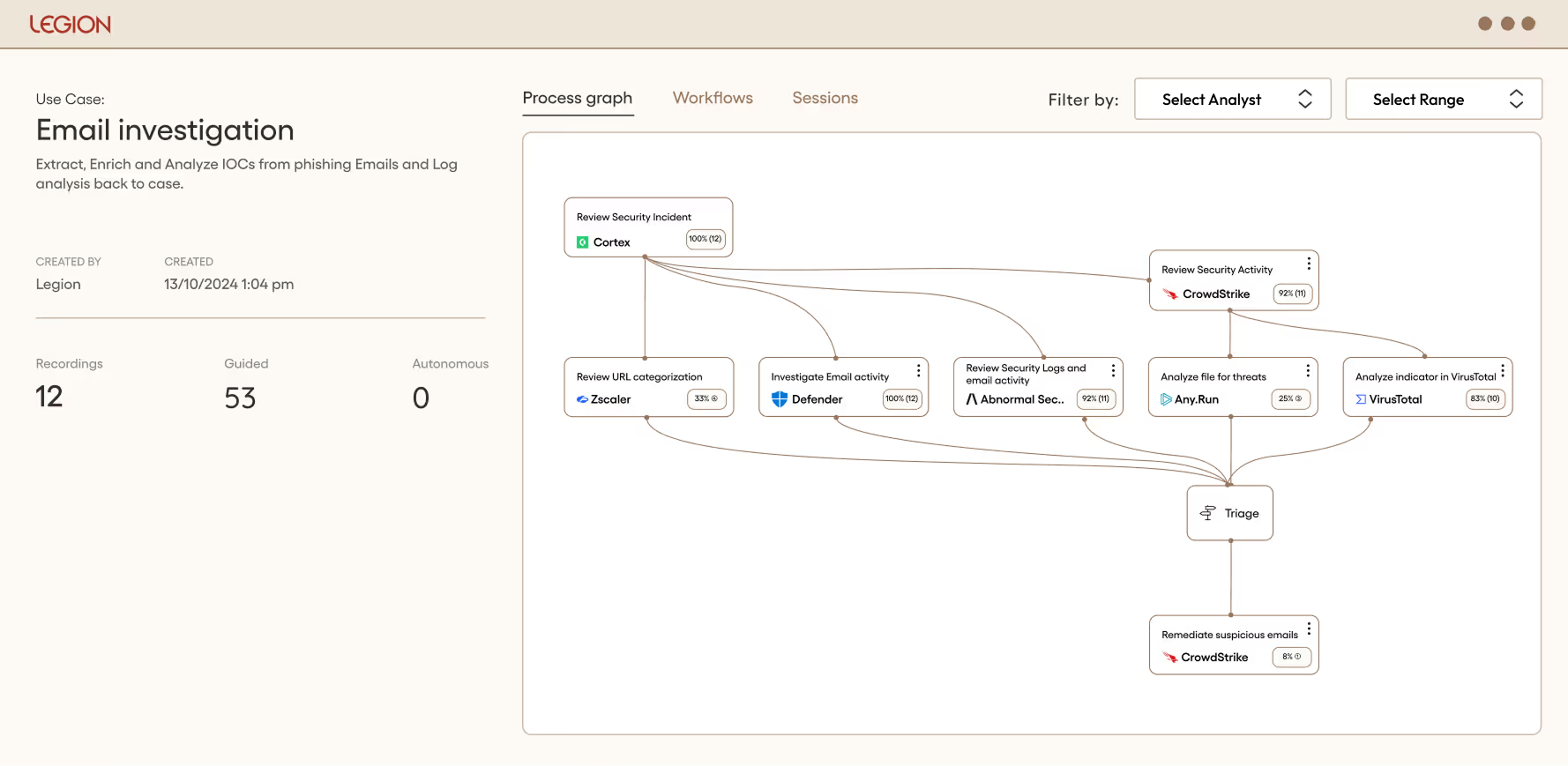Switch to the Sessions tab
Image resolution: width=1568 pixels, height=766 pixels.
coord(825,98)
